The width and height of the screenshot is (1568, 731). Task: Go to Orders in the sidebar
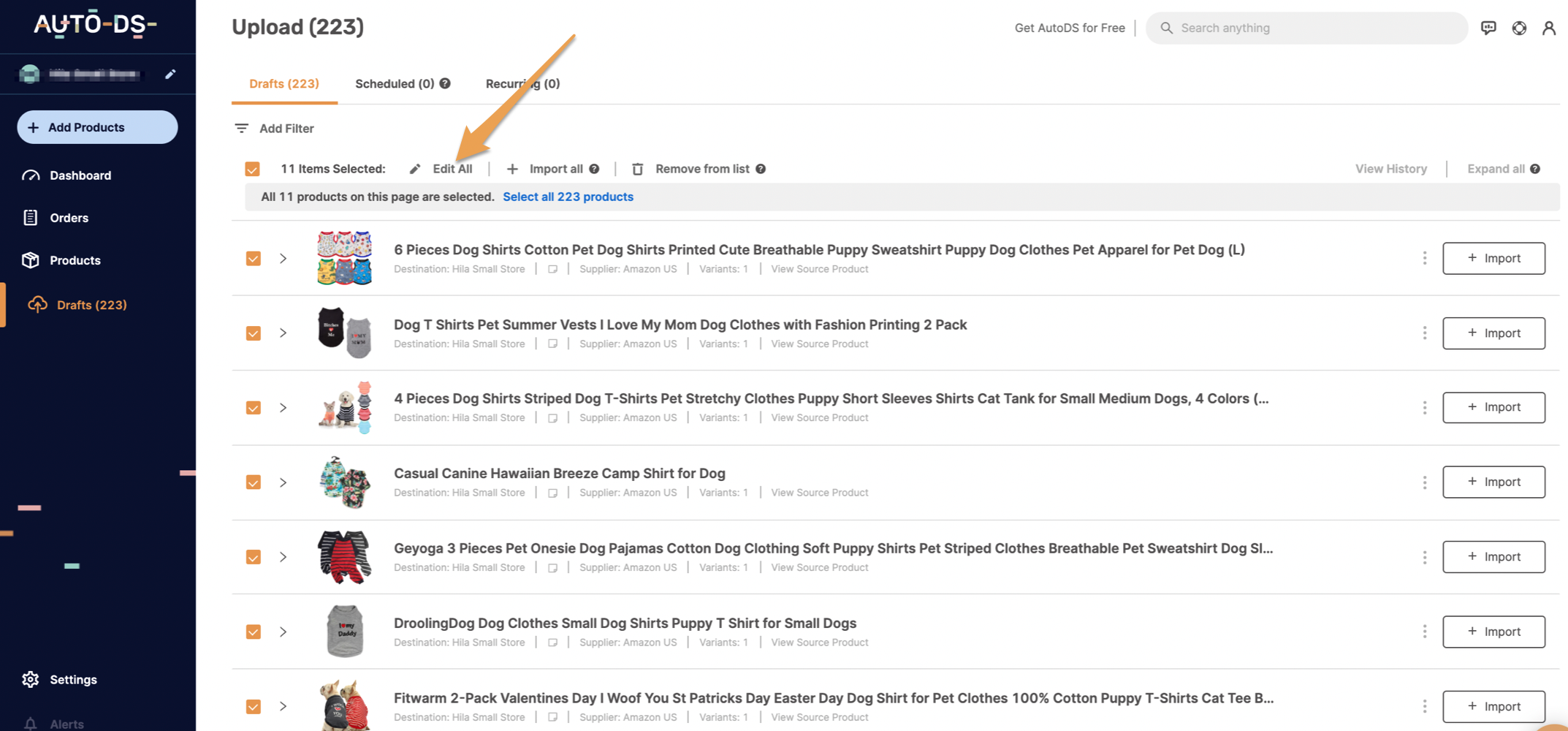point(69,218)
